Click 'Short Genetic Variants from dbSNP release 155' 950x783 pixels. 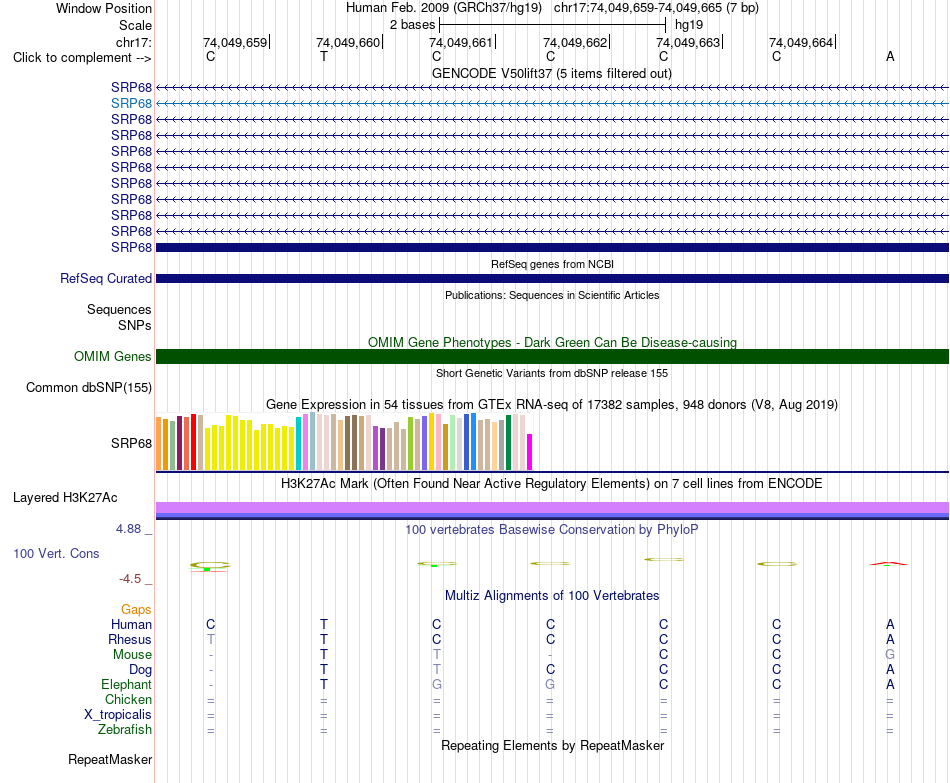point(552,373)
